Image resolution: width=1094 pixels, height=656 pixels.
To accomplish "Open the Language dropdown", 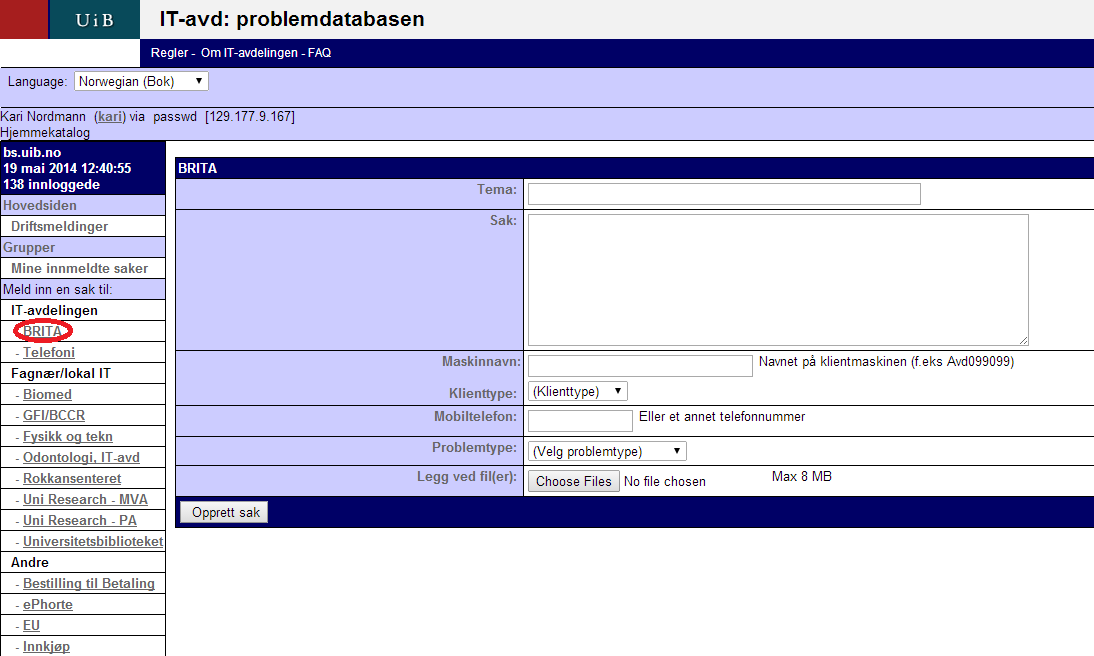I will 141,81.
